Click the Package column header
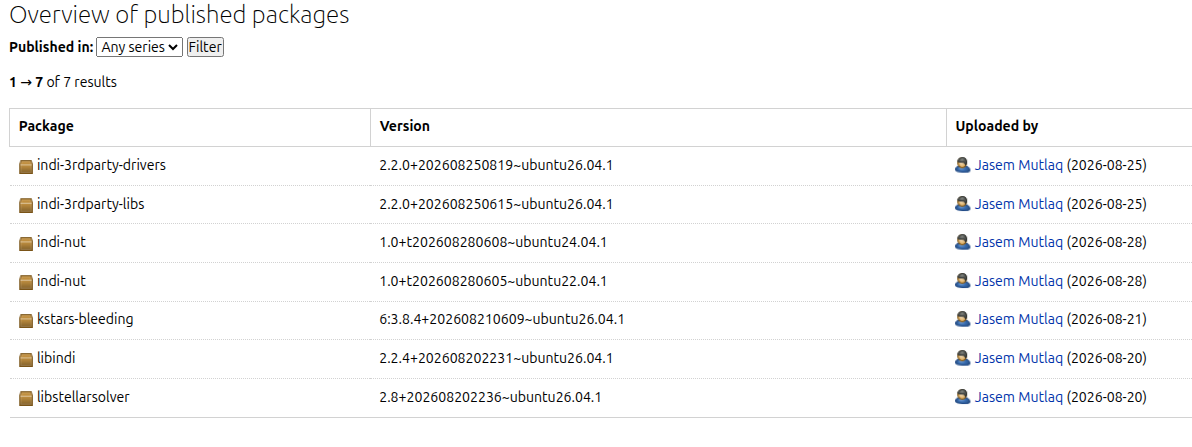The height and width of the screenshot is (447, 1192). pyautogui.click(x=46, y=126)
